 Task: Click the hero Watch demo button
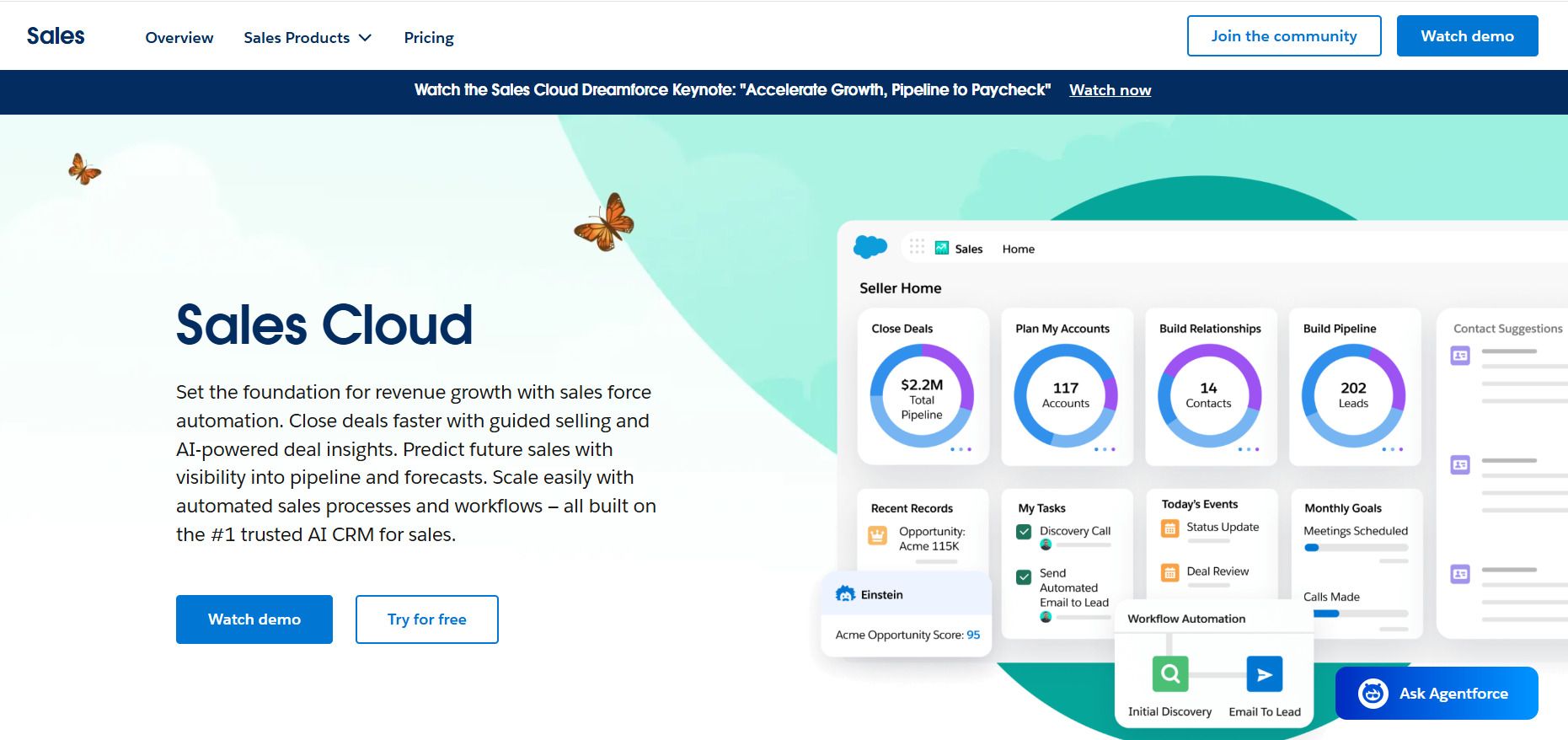(x=254, y=619)
